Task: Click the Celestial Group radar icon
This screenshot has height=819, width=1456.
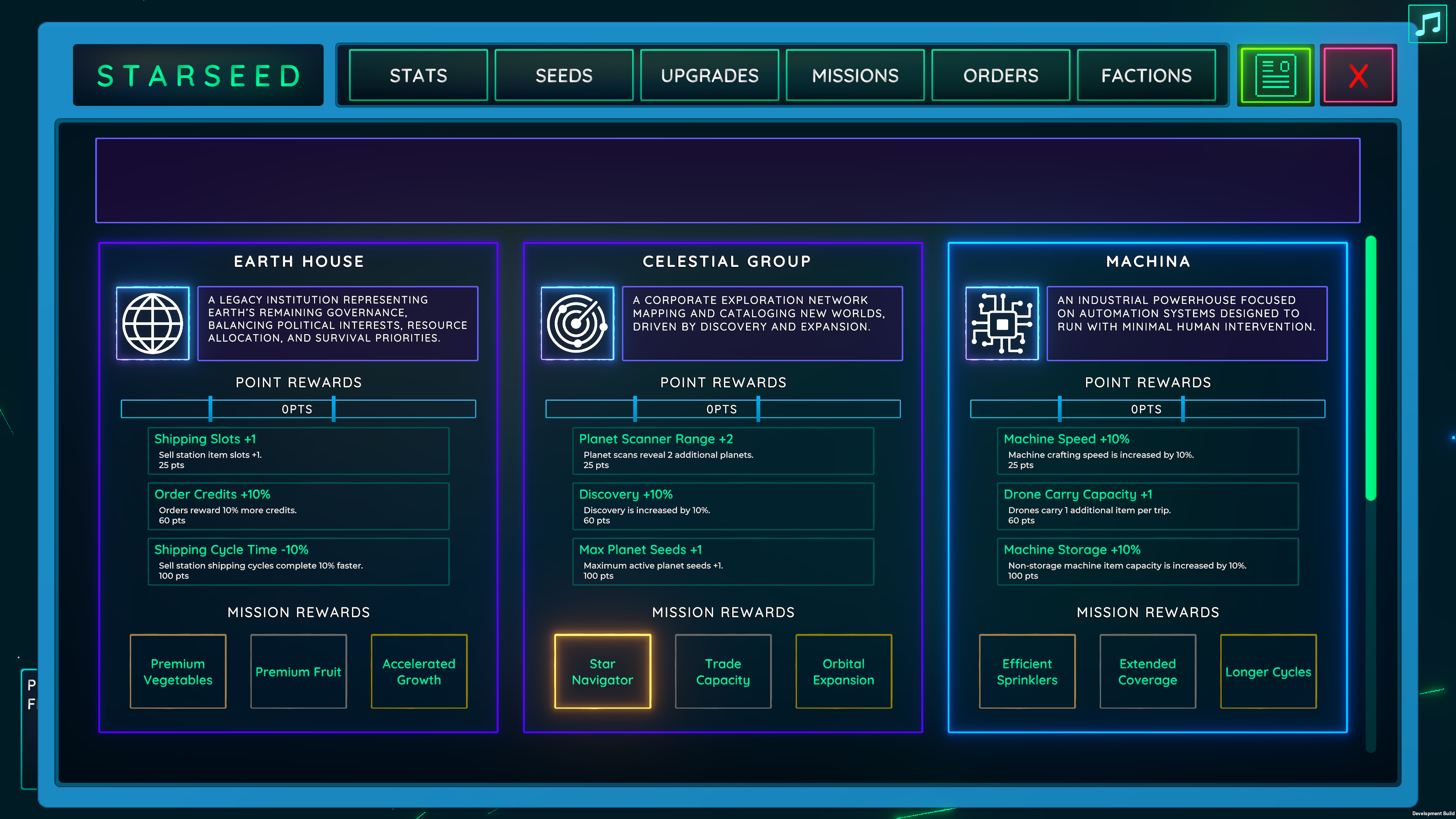Action: coord(577,323)
